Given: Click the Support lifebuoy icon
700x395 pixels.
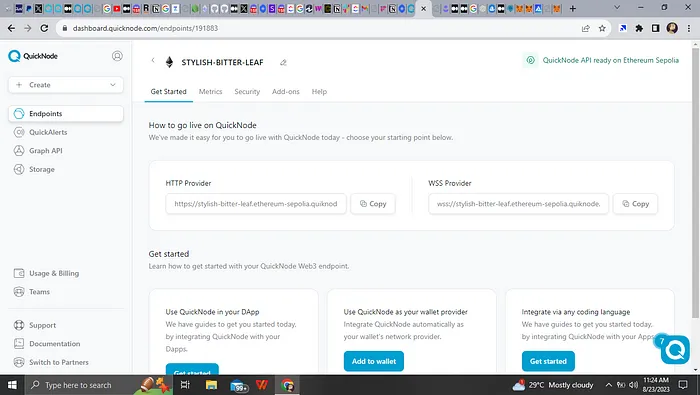Looking at the screenshot, I should pos(19,325).
